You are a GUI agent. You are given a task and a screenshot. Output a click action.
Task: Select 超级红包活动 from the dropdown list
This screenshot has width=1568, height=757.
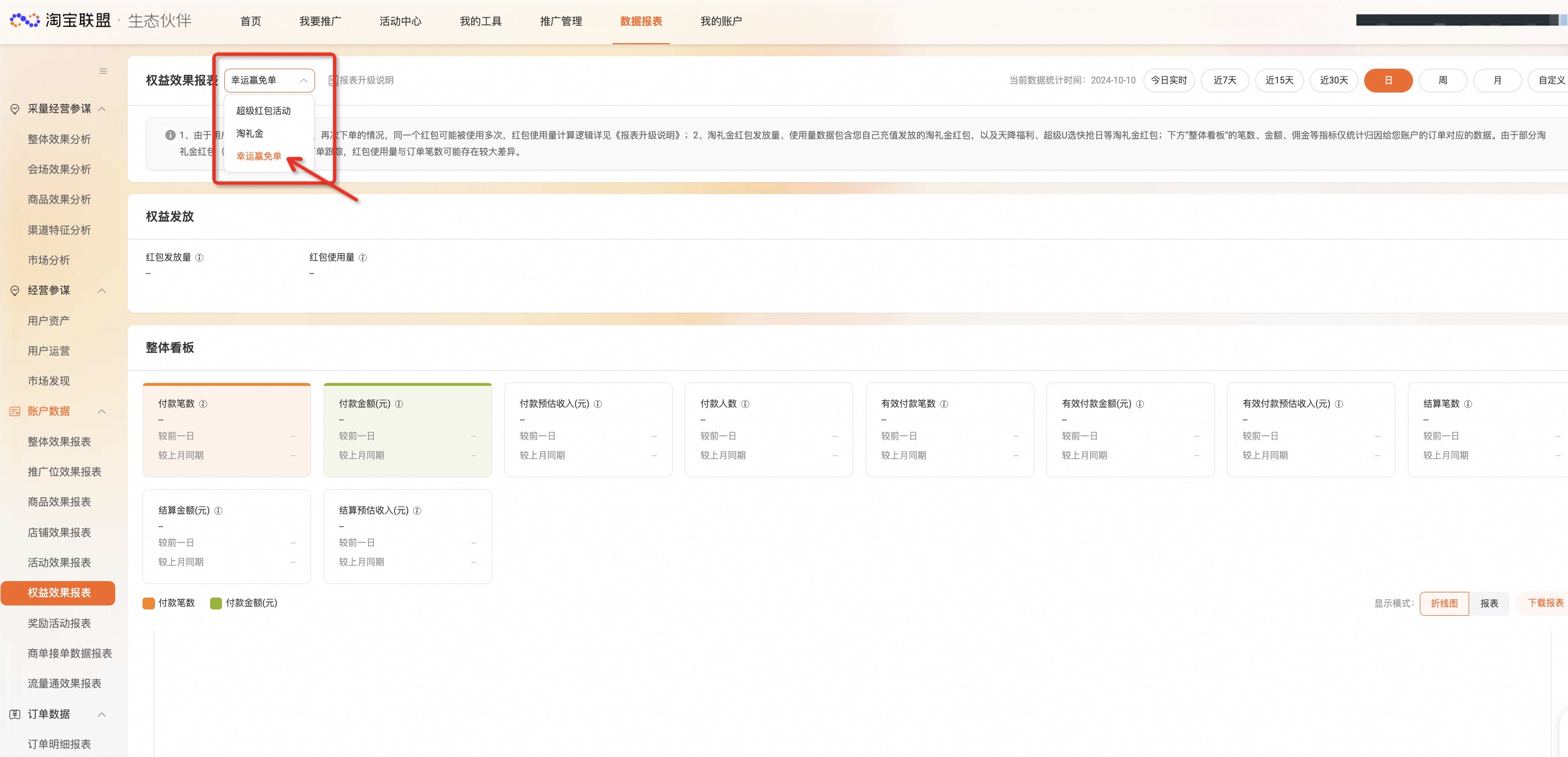coord(263,111)
